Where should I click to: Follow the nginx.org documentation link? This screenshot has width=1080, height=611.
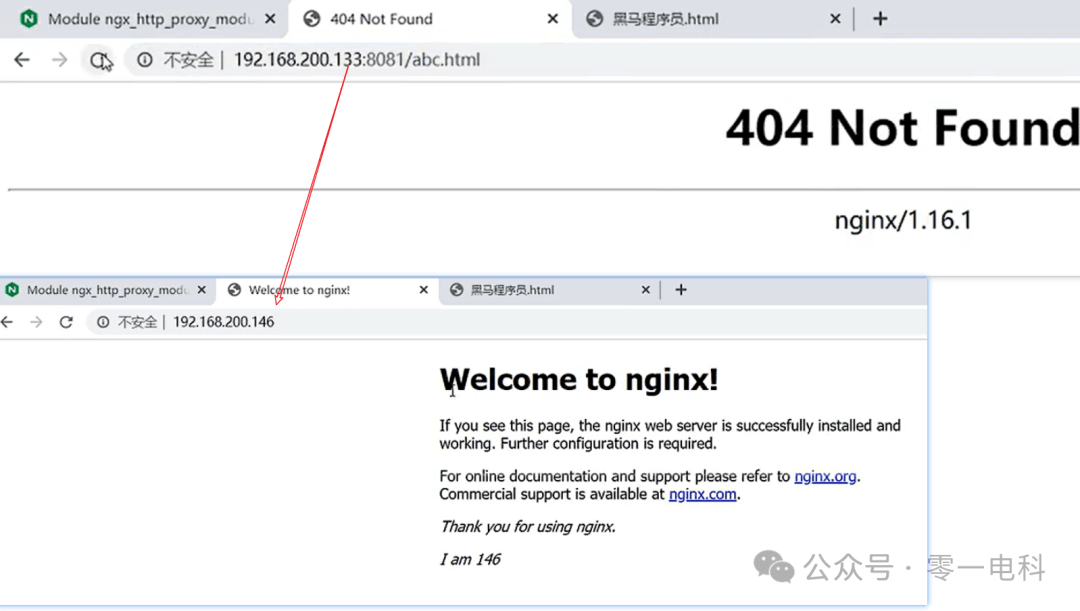tap(825, 476)
